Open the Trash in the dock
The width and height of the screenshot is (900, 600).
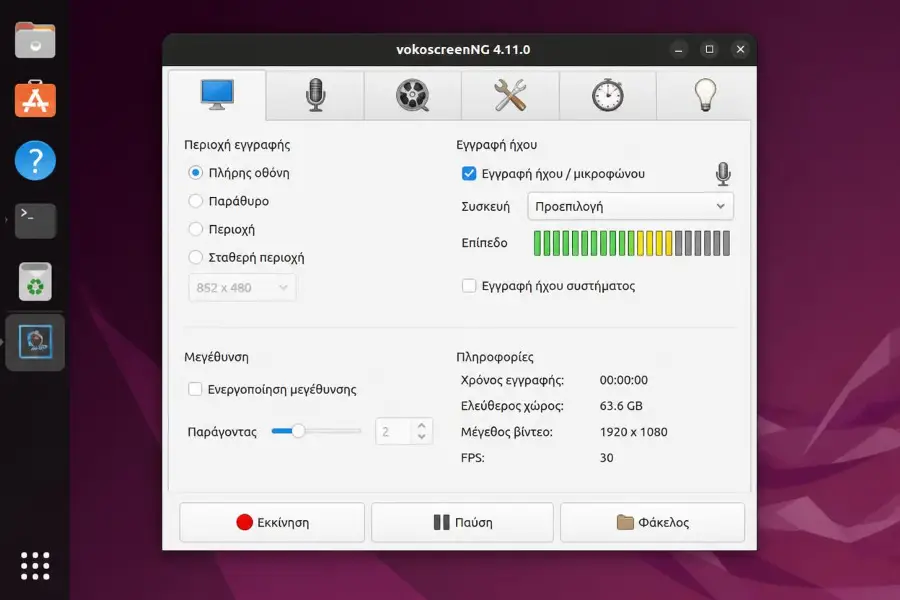[35, 281]
